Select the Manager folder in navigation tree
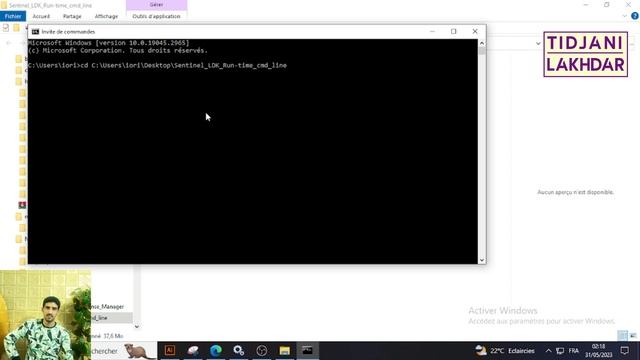640x360 pixels. (x=107, y=307)
